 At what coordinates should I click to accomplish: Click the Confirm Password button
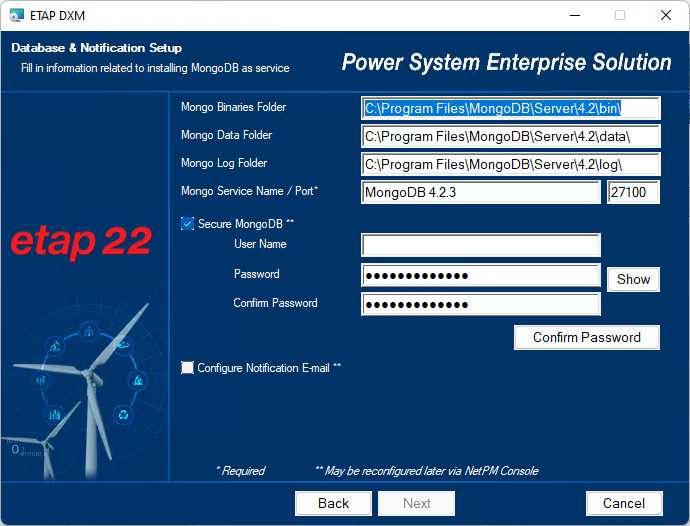tap(587, 338)
